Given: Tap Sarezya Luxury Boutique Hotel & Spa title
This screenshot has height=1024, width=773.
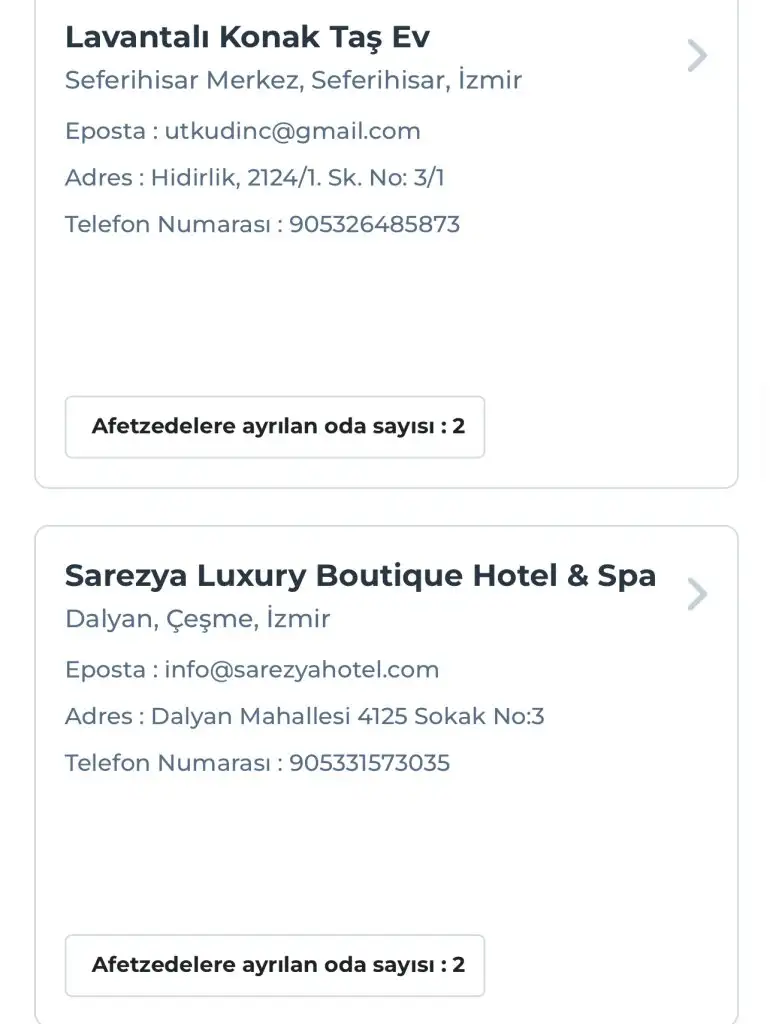Looking at the screenshot, I should coord(360,576).
